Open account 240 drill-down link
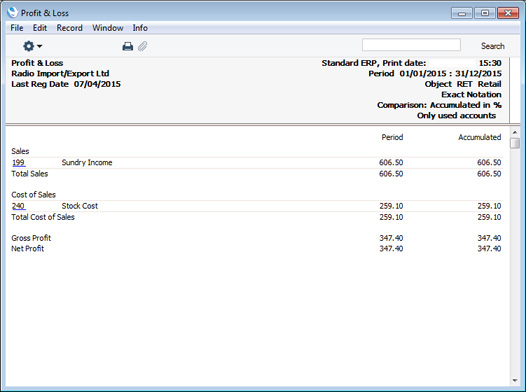The image size is (526, 392). point(18,206)
